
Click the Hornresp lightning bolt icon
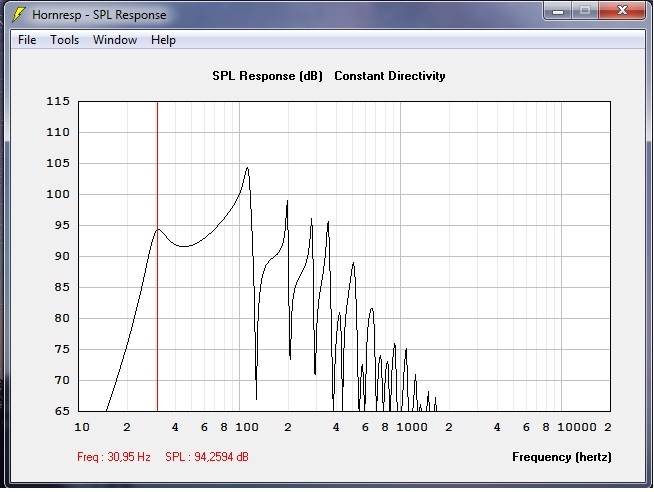19,15
